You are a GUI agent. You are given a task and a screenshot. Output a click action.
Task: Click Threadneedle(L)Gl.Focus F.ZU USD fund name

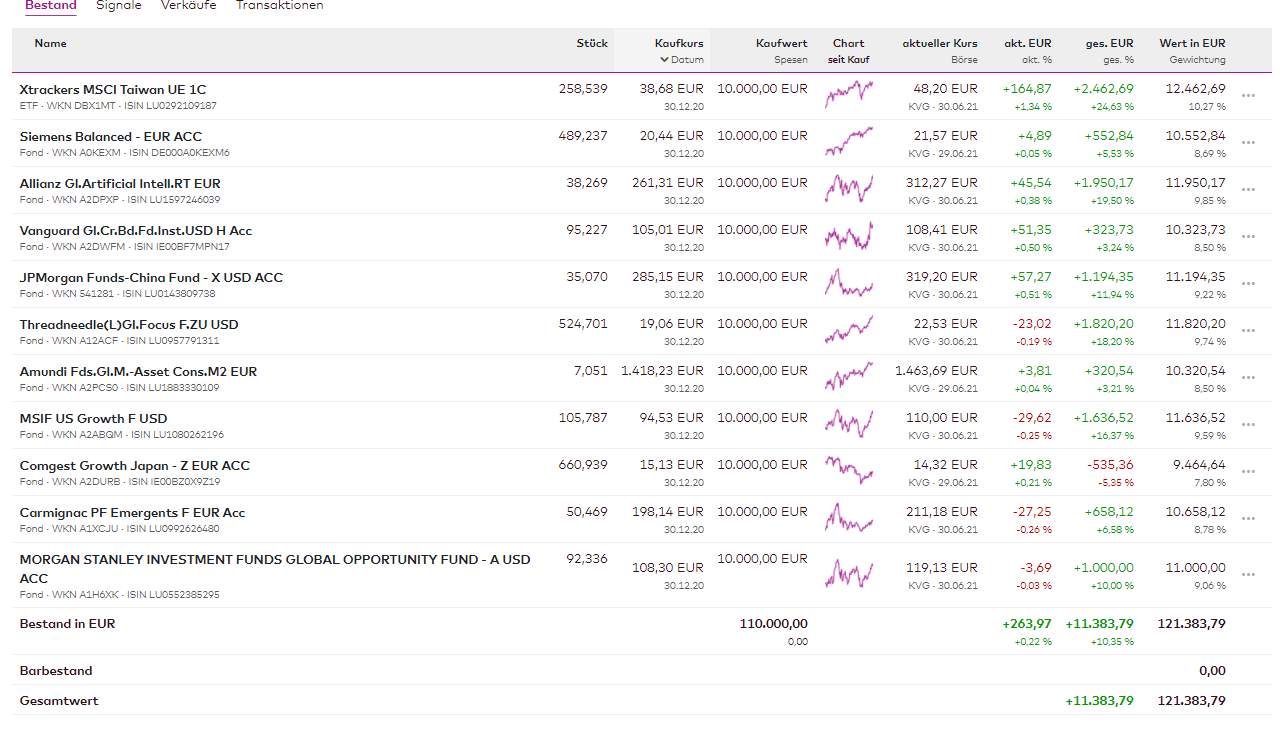coord(129,325)
